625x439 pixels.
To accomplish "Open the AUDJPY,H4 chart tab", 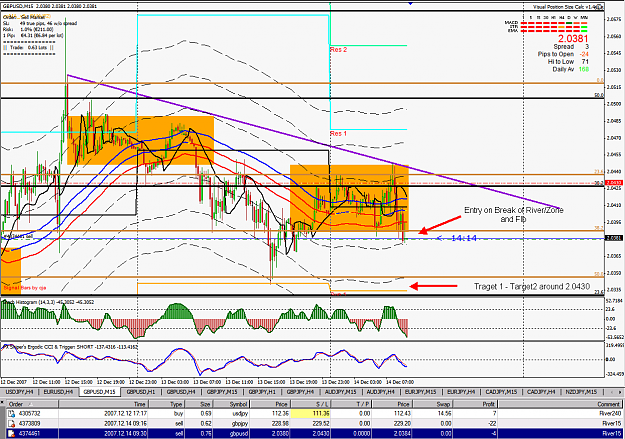I will point(381,392).
